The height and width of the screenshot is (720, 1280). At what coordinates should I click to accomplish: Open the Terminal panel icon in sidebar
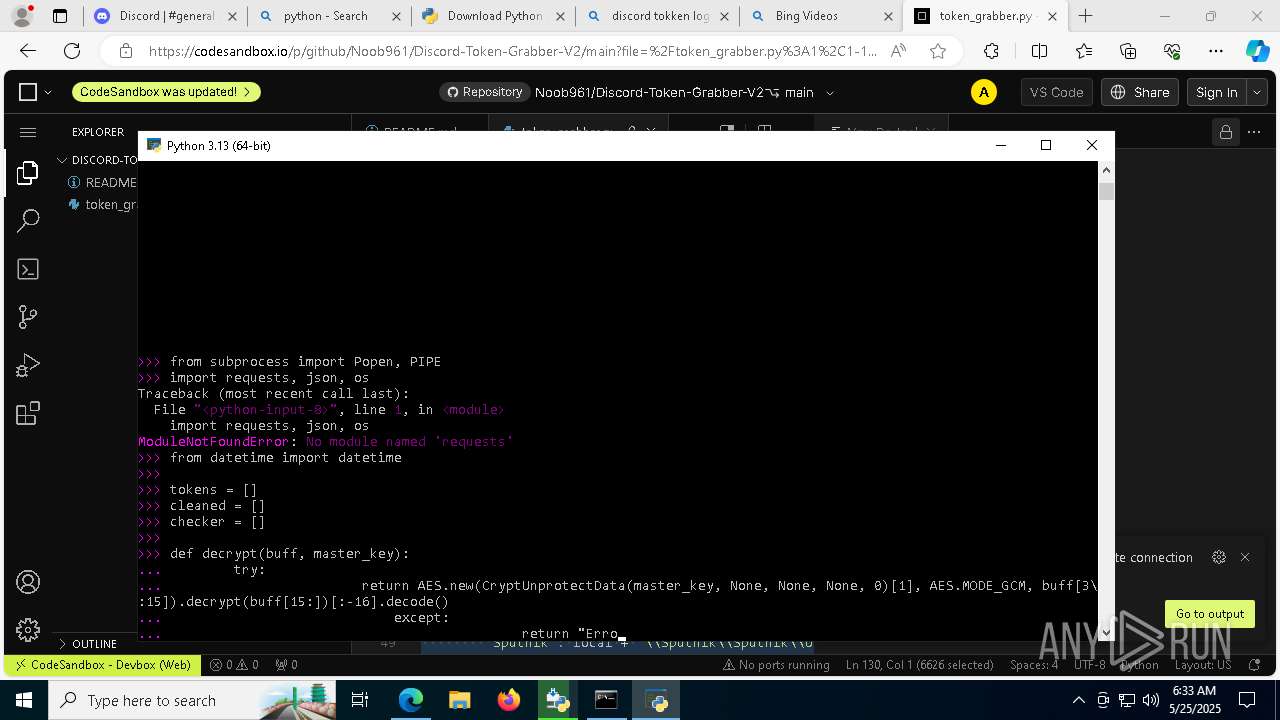tap(28, 269)
